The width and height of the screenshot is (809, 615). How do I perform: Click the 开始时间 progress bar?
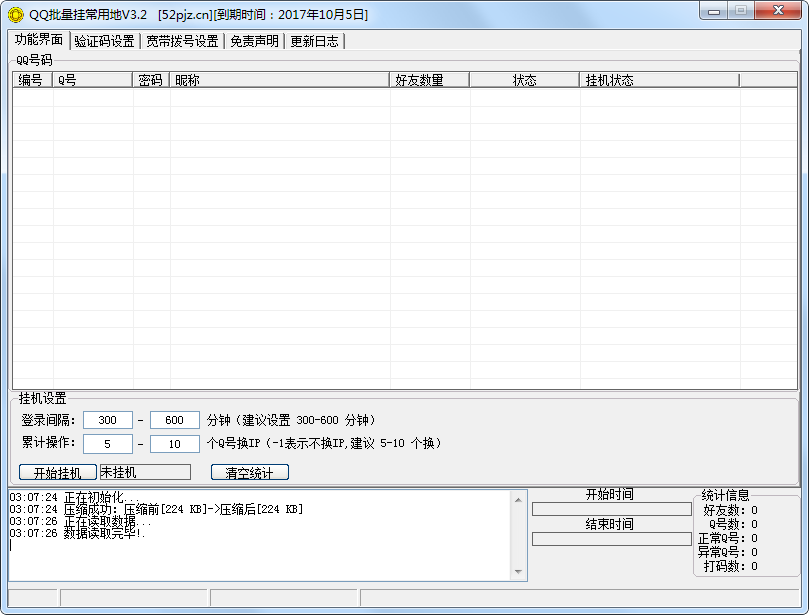pyautogui.click(x=611, y=509)
